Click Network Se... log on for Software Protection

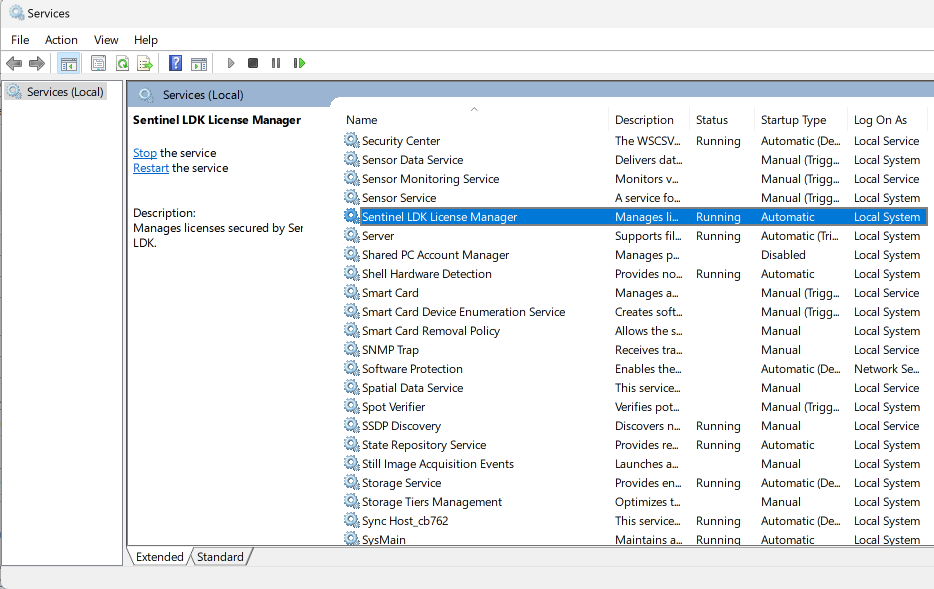click(886, 369)
